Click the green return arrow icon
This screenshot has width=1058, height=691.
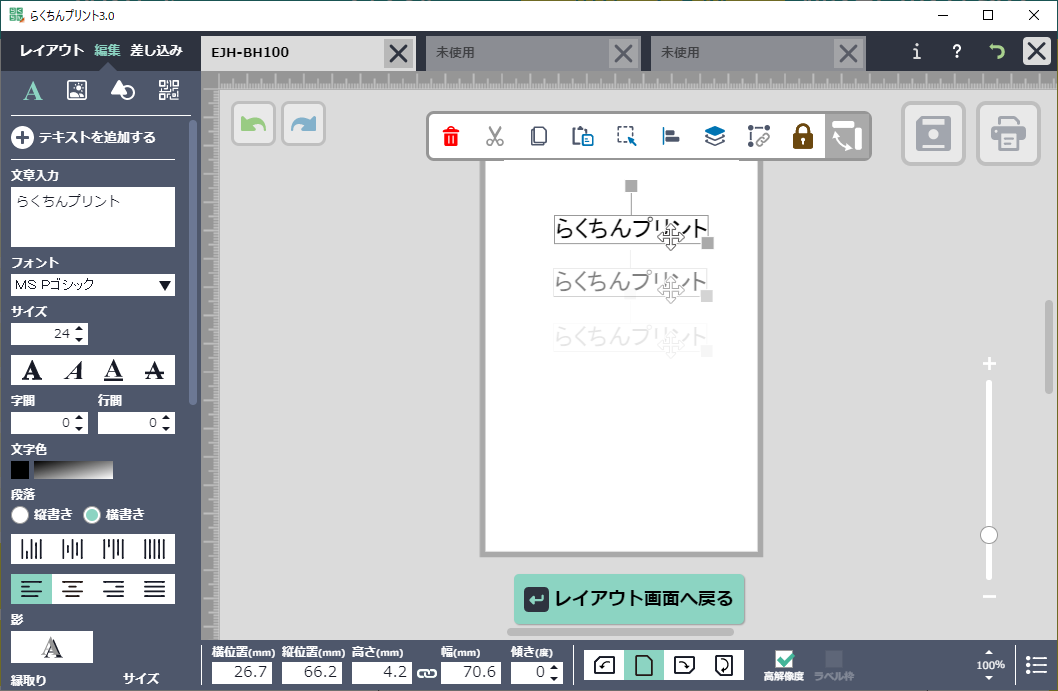coord(997,52)
